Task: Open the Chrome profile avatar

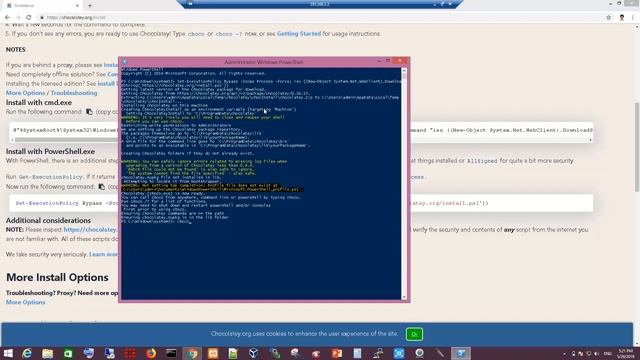Action: pos(622,18)
